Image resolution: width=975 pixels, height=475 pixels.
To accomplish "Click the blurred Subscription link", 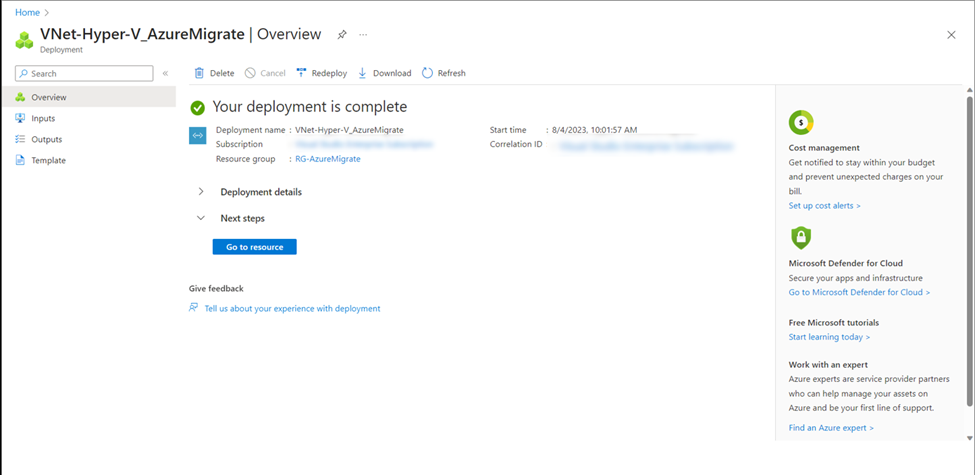I will (364, 144).
